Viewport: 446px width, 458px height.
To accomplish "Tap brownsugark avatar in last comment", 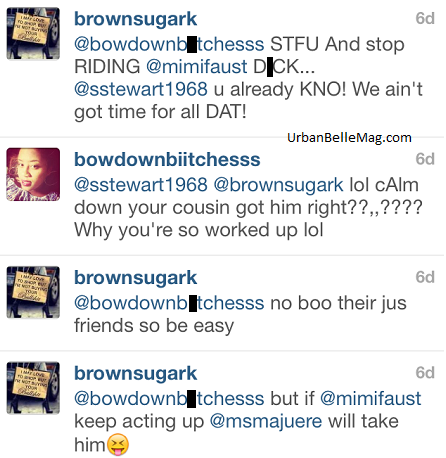I will coord(33,388).
